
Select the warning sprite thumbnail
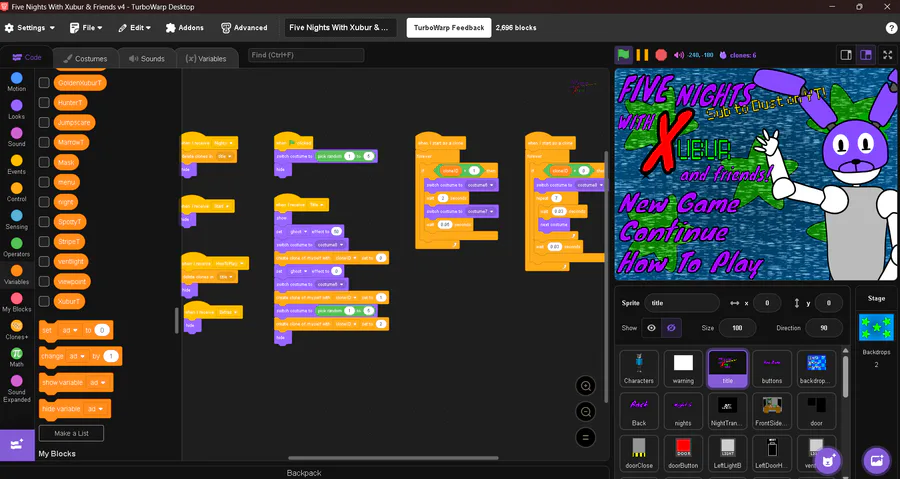click(683, 368)
